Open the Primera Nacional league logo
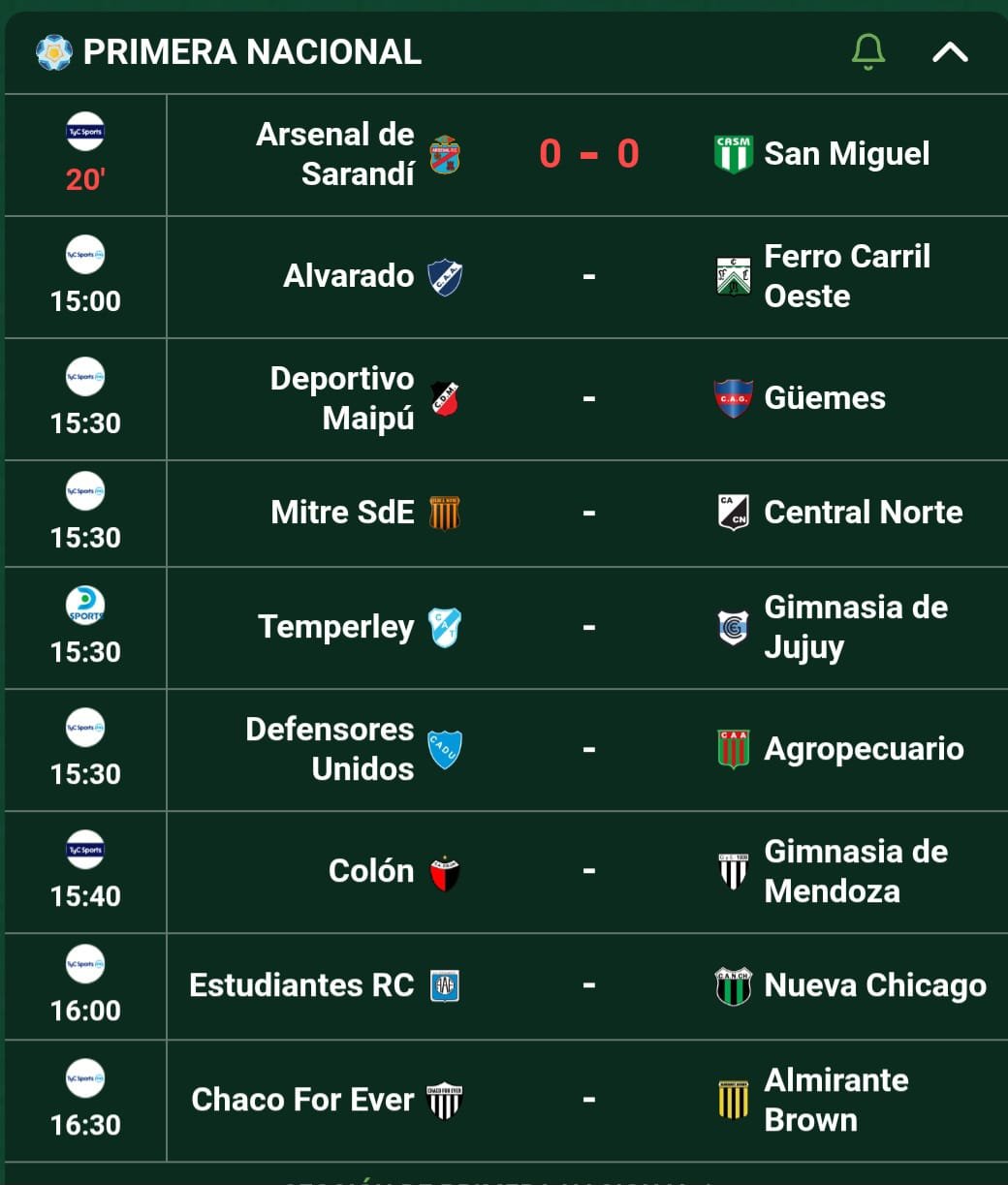The width and height of the screenshot is (1008, 1185). pyautogui.click(x=54, y=52)
